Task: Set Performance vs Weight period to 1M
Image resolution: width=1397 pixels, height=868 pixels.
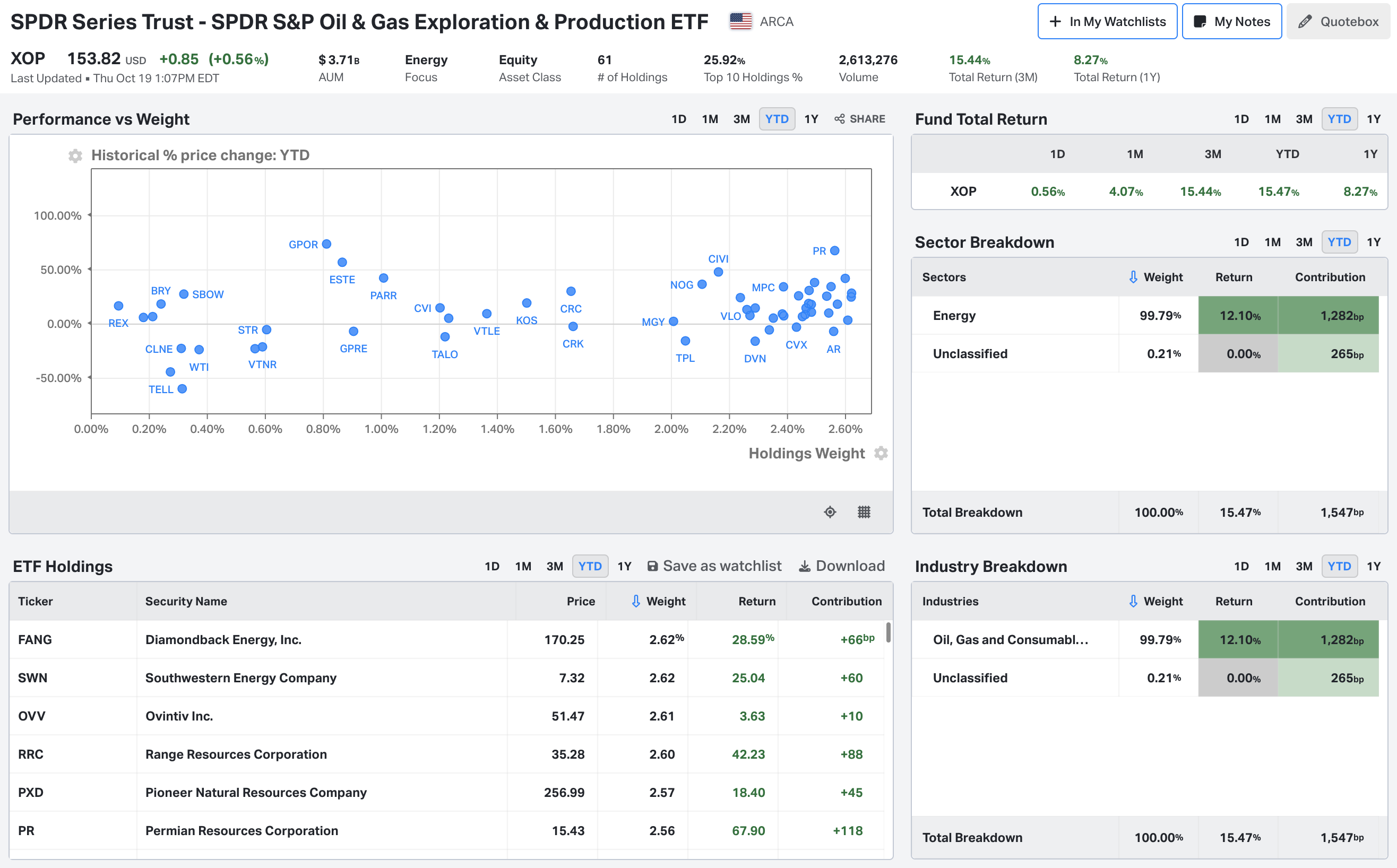Action: click(x=710, y=119)
